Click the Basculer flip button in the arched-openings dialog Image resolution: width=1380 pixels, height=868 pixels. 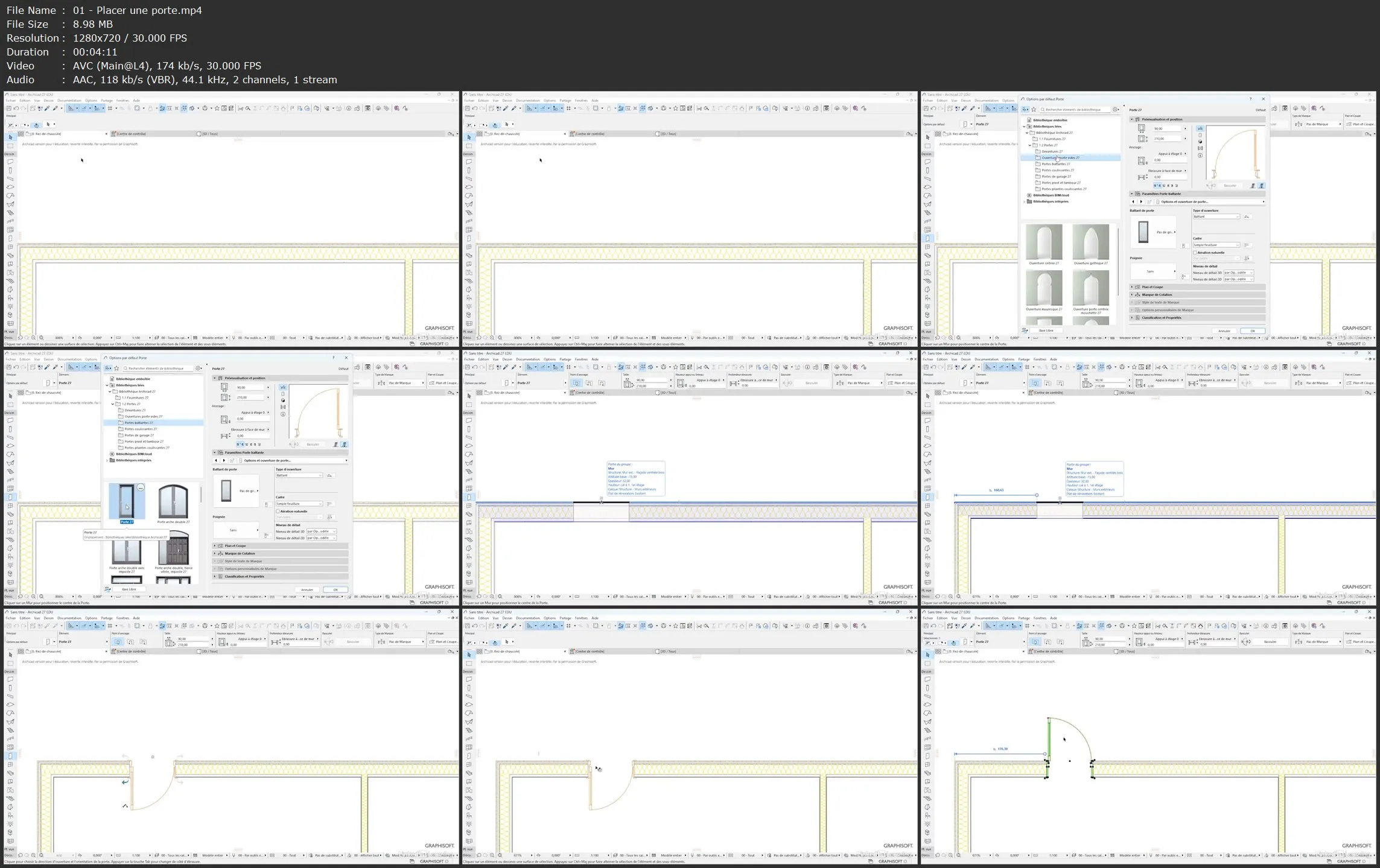pyautogui.click(x=1230, y=186)
